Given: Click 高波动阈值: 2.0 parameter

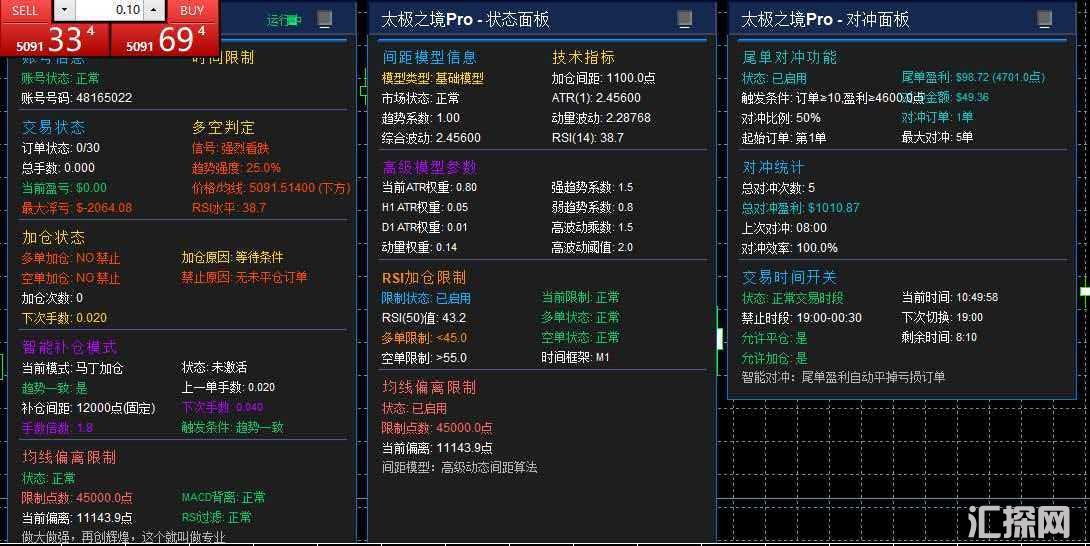Looking at the screenshot, I should 592,247.
